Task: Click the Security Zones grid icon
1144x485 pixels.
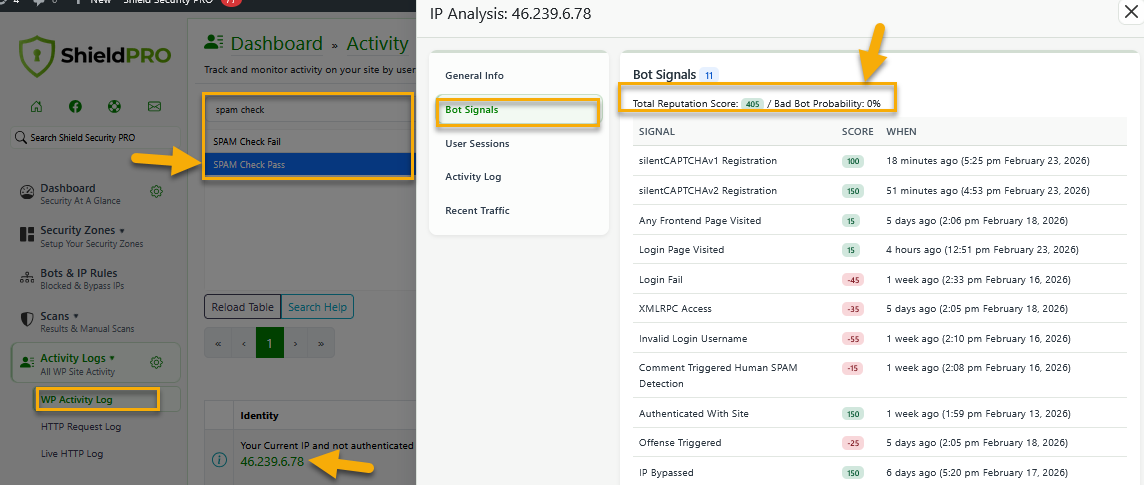Action: point(27,235)
